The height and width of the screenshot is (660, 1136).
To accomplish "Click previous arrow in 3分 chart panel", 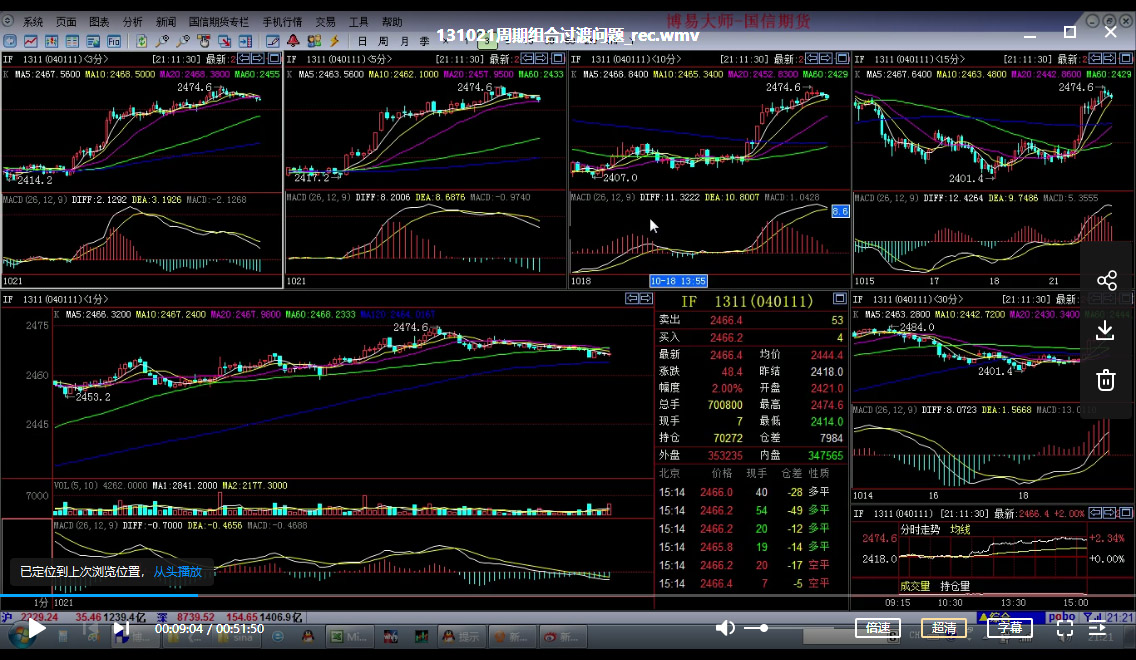I will point(244,58).
